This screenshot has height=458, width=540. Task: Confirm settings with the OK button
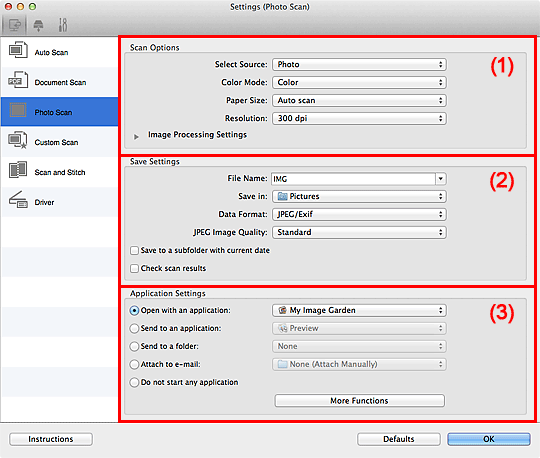pos(489,439)
